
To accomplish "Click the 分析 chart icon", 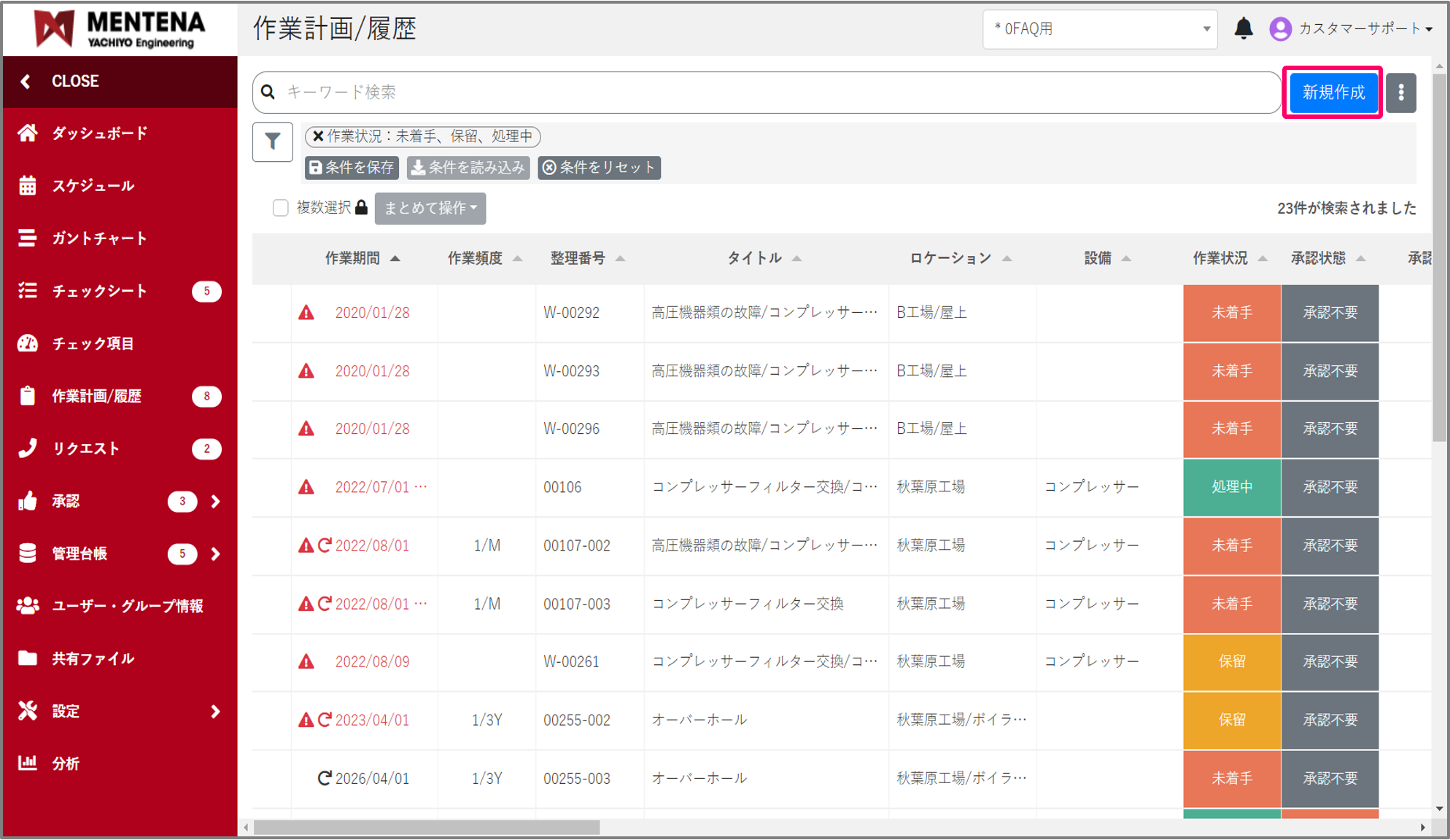I will coord(28,763).
